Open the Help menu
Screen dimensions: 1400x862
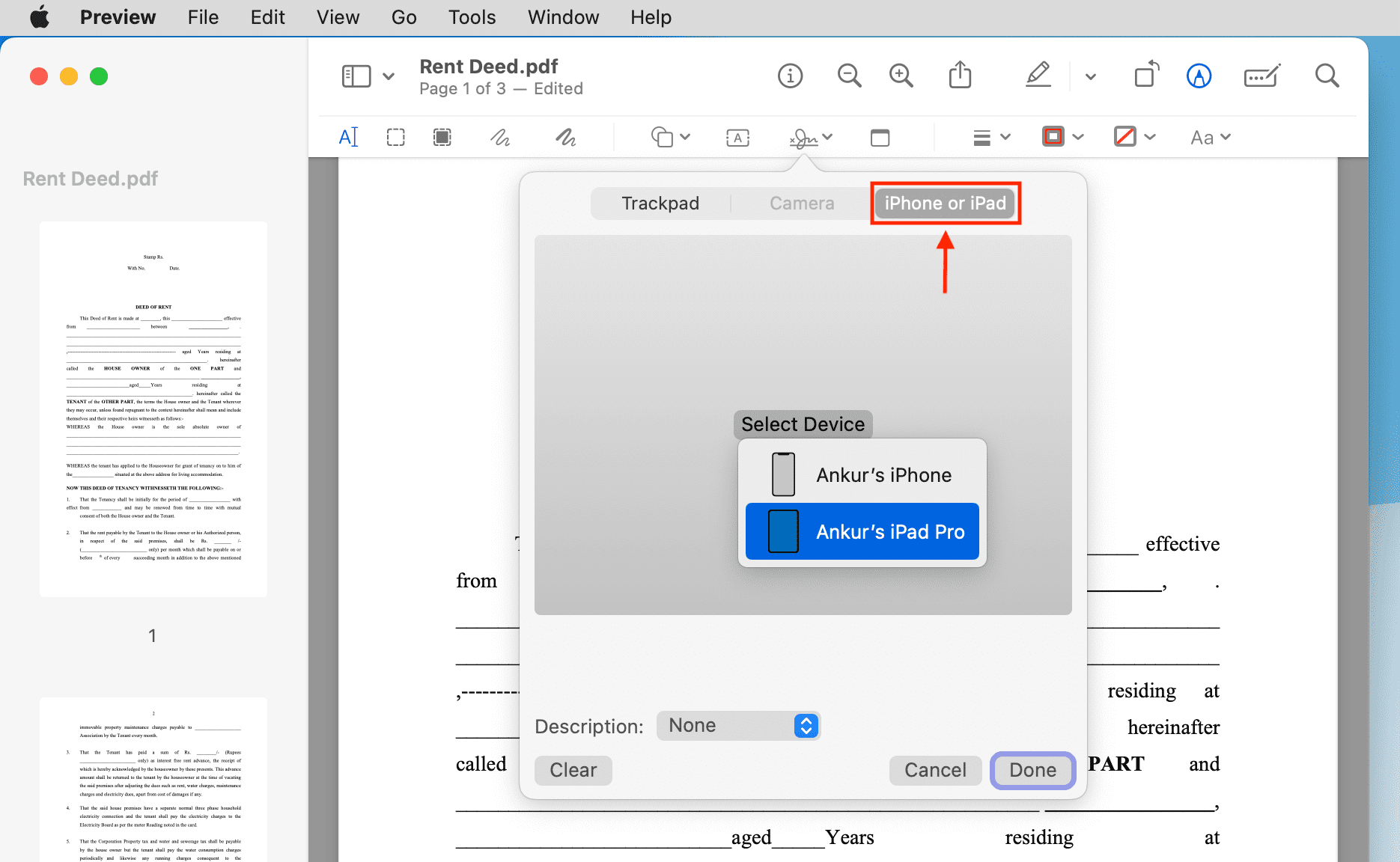click(x=651, y=17)
